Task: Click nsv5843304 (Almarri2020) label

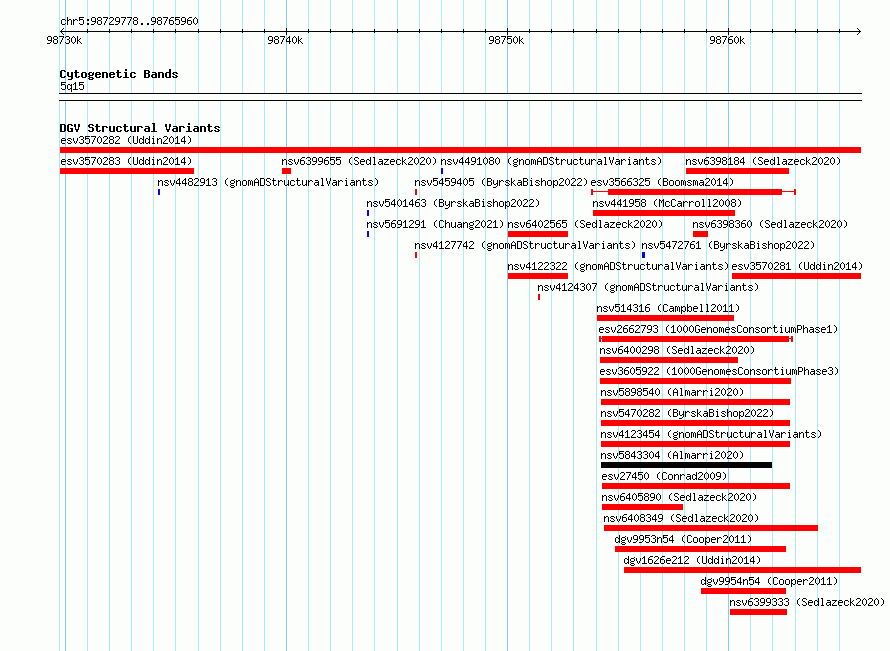Action: (671, 455)
